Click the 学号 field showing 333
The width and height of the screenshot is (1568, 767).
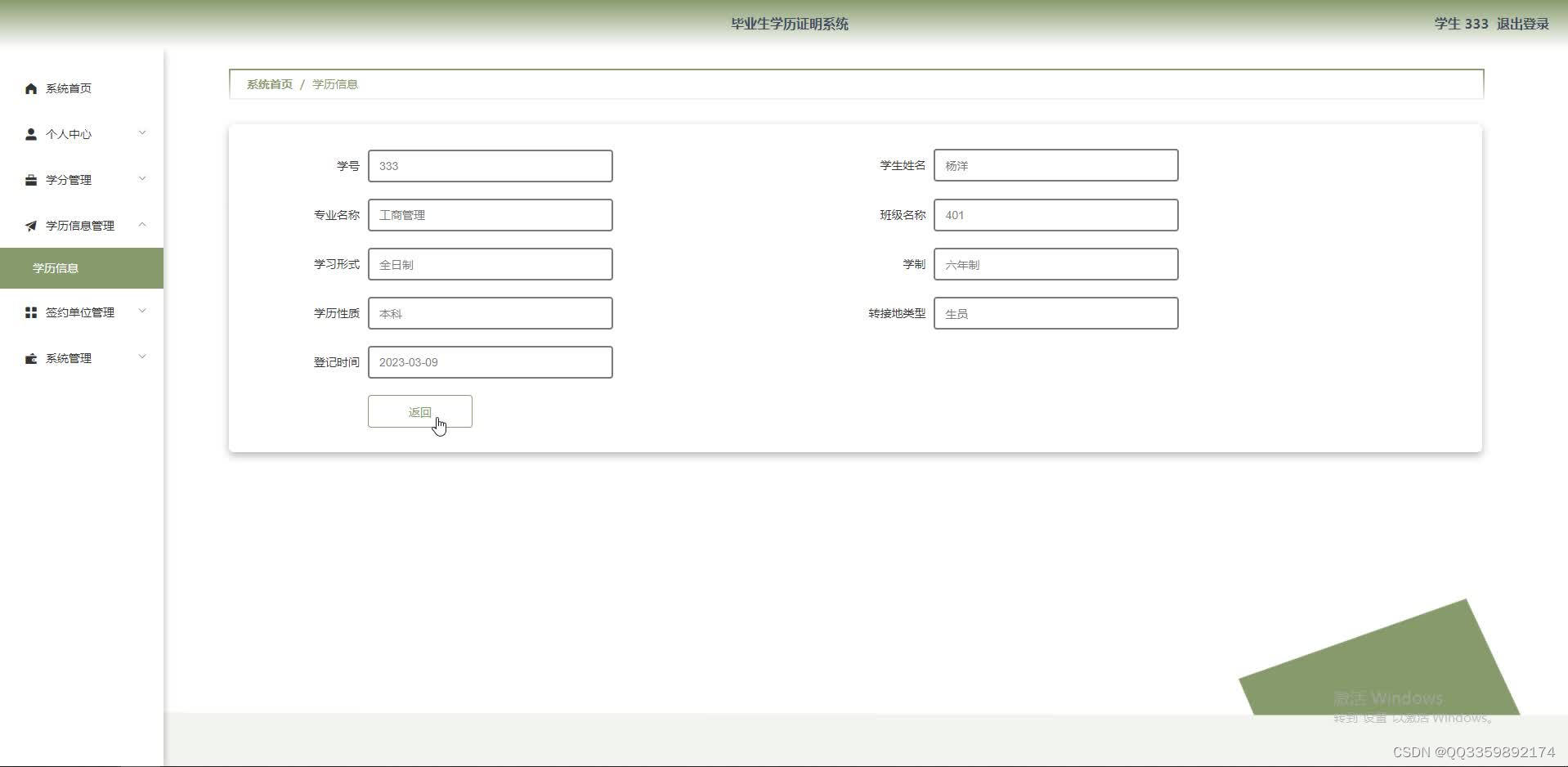pyautogui.click(x=491, y=166)
